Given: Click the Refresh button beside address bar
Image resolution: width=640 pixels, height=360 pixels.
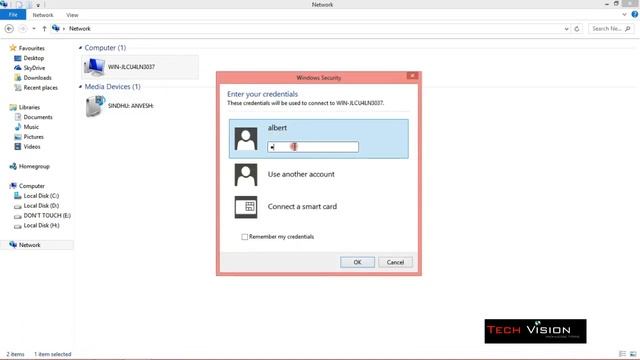Looking at the screenshot, I should 577,29.
